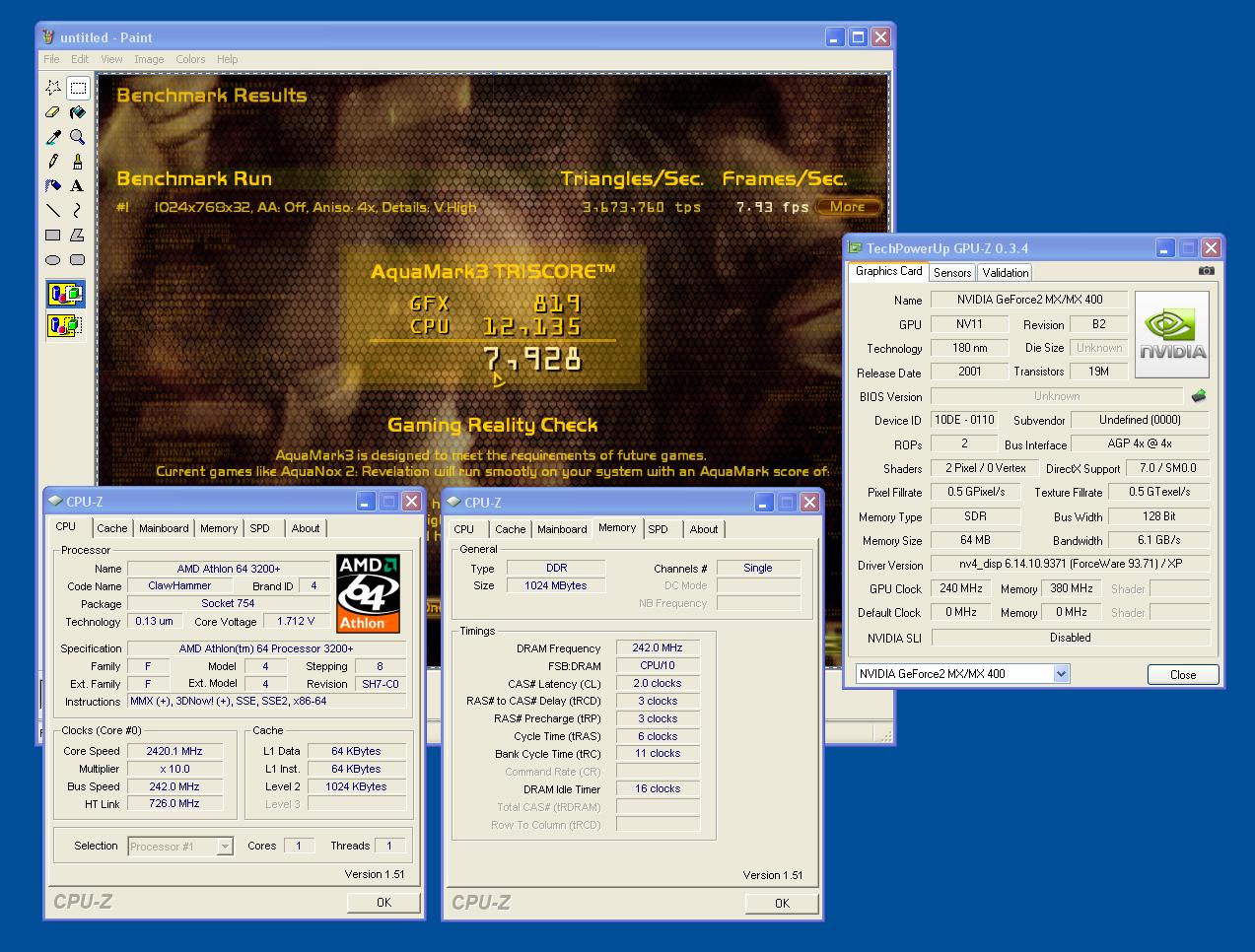Select the Ellipse shape tool
The width and height of the screenshot is (1255, 952).
pos(53,259)
